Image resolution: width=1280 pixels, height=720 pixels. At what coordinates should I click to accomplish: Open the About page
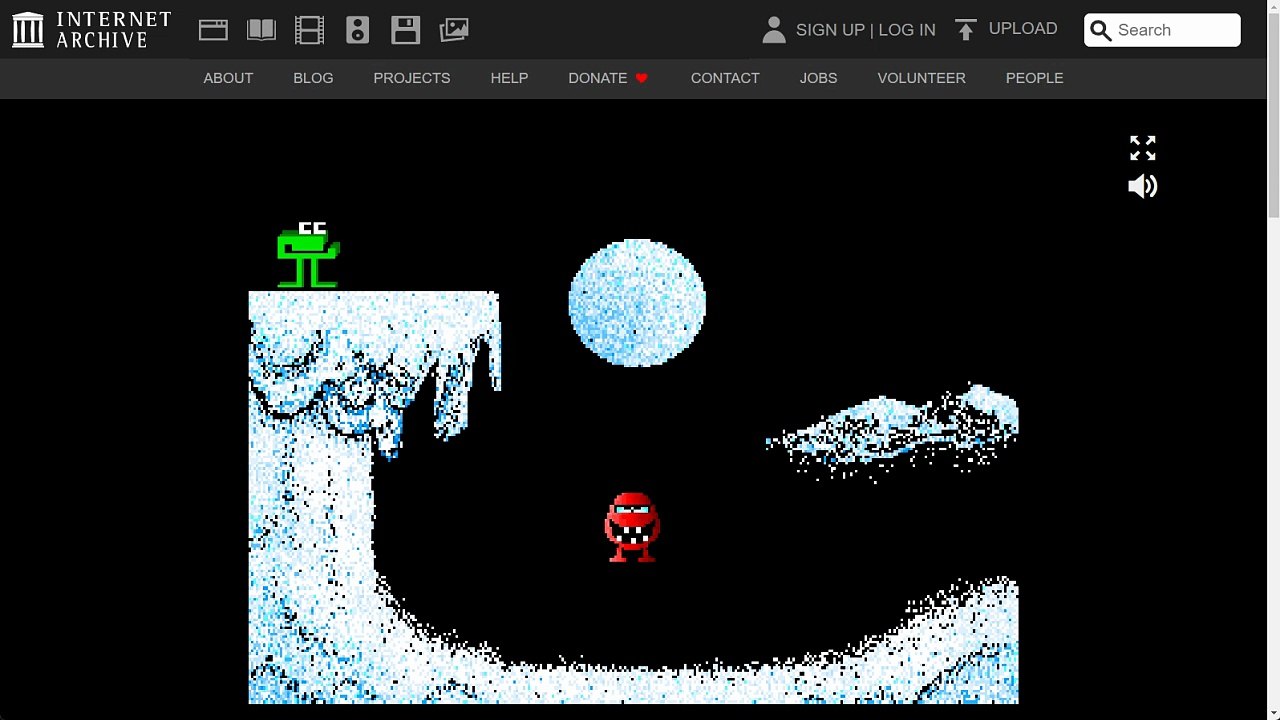(228, 78)
